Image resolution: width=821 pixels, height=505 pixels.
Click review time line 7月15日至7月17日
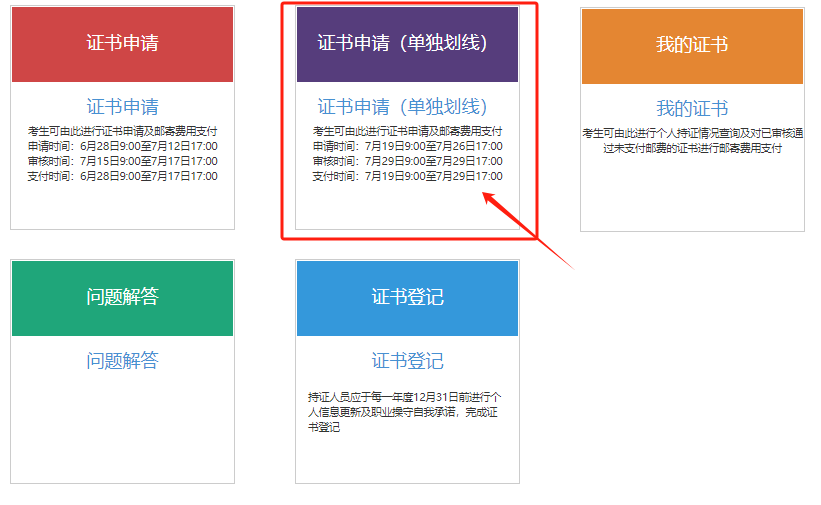pyautogui.click(x=122, y=161)
